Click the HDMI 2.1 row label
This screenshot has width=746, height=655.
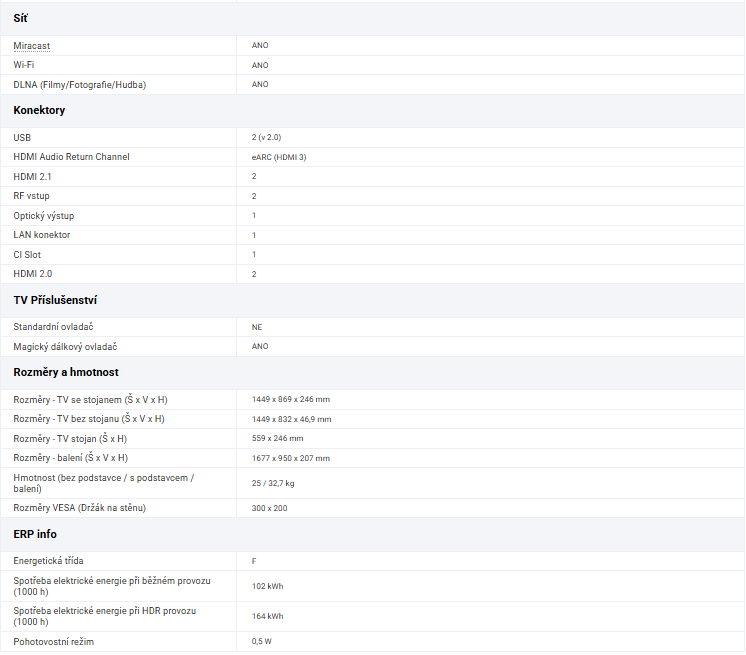tap(32, 176)
